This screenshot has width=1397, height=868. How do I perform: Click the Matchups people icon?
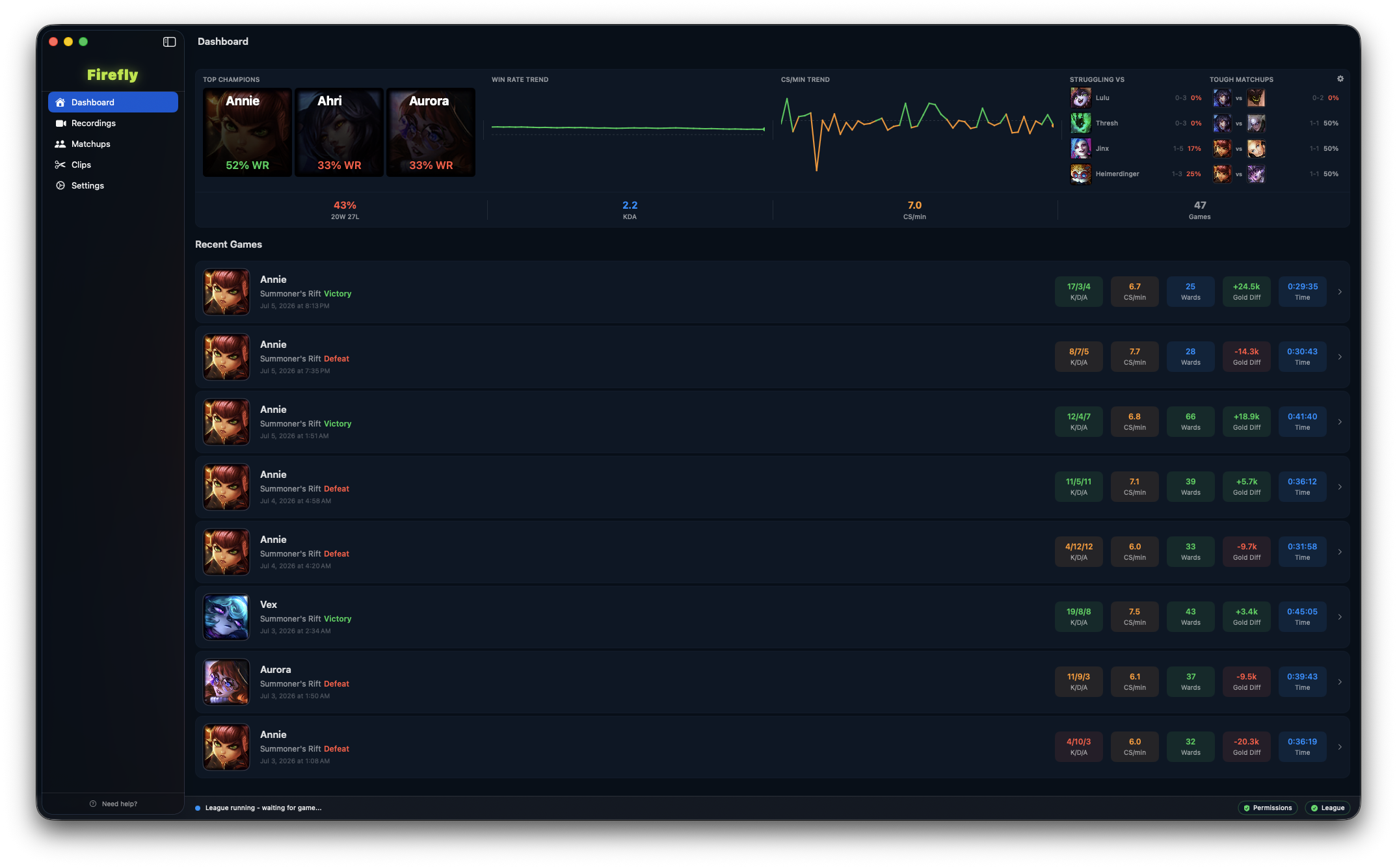(60, 144)
